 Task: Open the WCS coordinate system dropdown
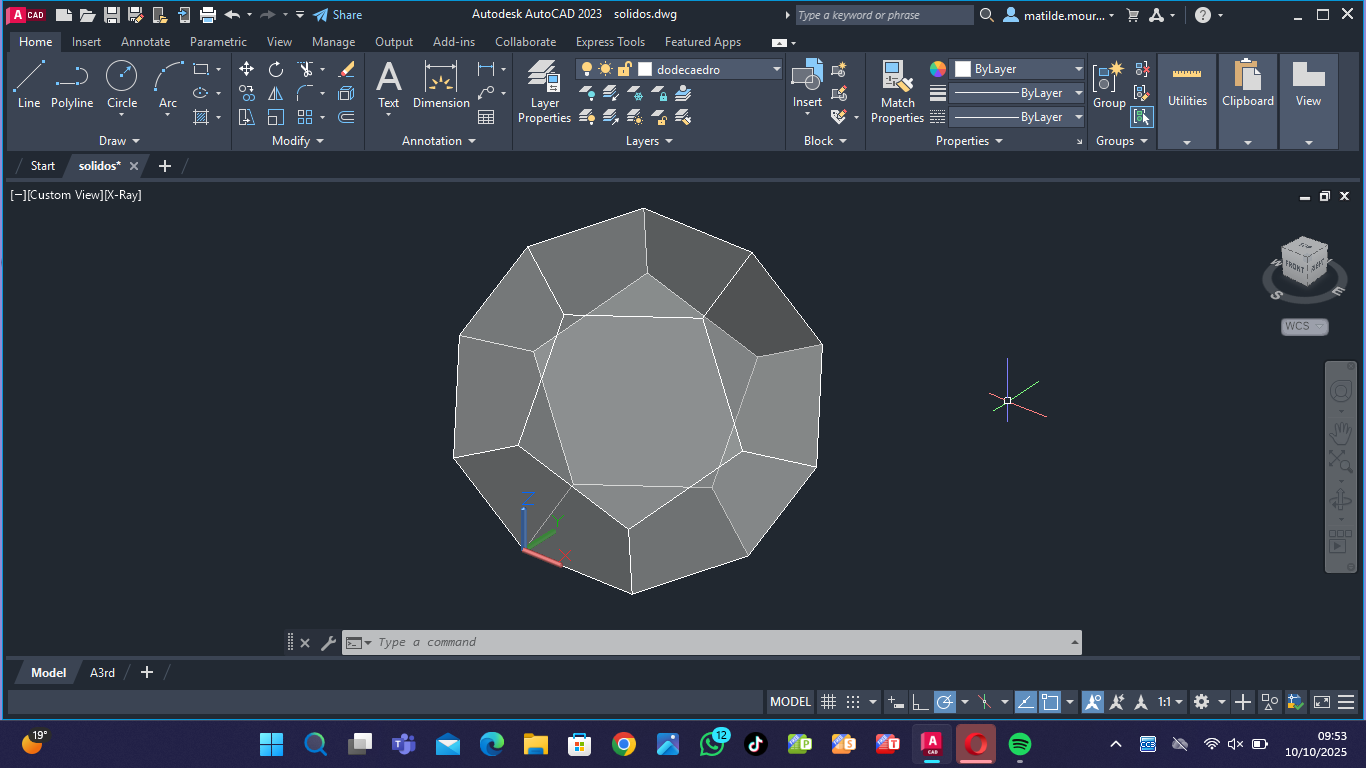click(x=1305, y=326)
